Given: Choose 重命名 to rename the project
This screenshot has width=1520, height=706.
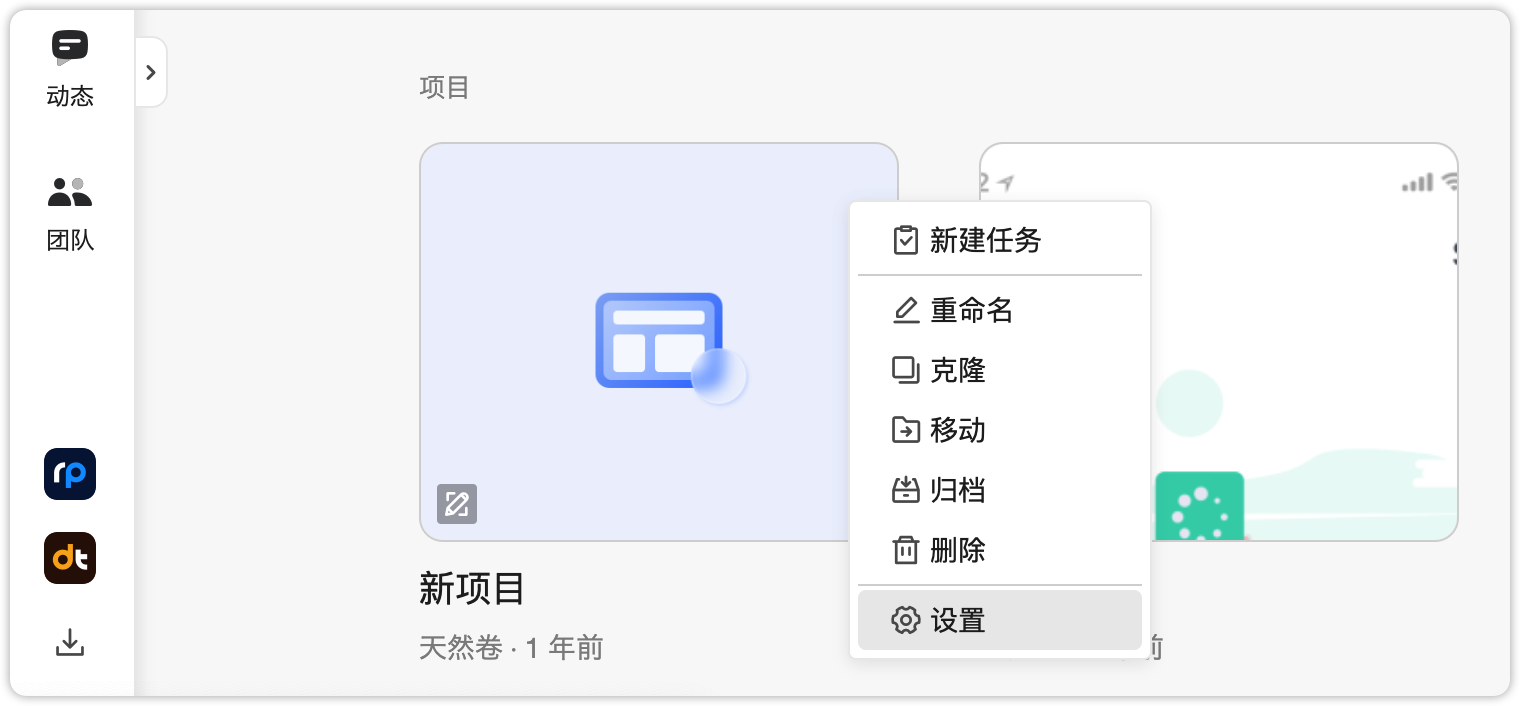Looking at the screenshot, I should pos(972,310).
